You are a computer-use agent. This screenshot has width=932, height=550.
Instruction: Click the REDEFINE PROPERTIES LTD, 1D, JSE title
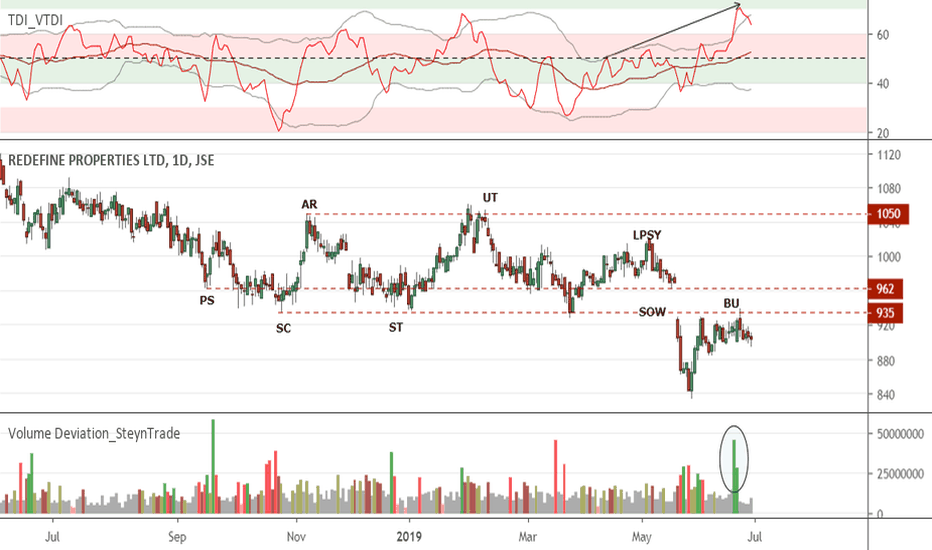click(111, 161)
